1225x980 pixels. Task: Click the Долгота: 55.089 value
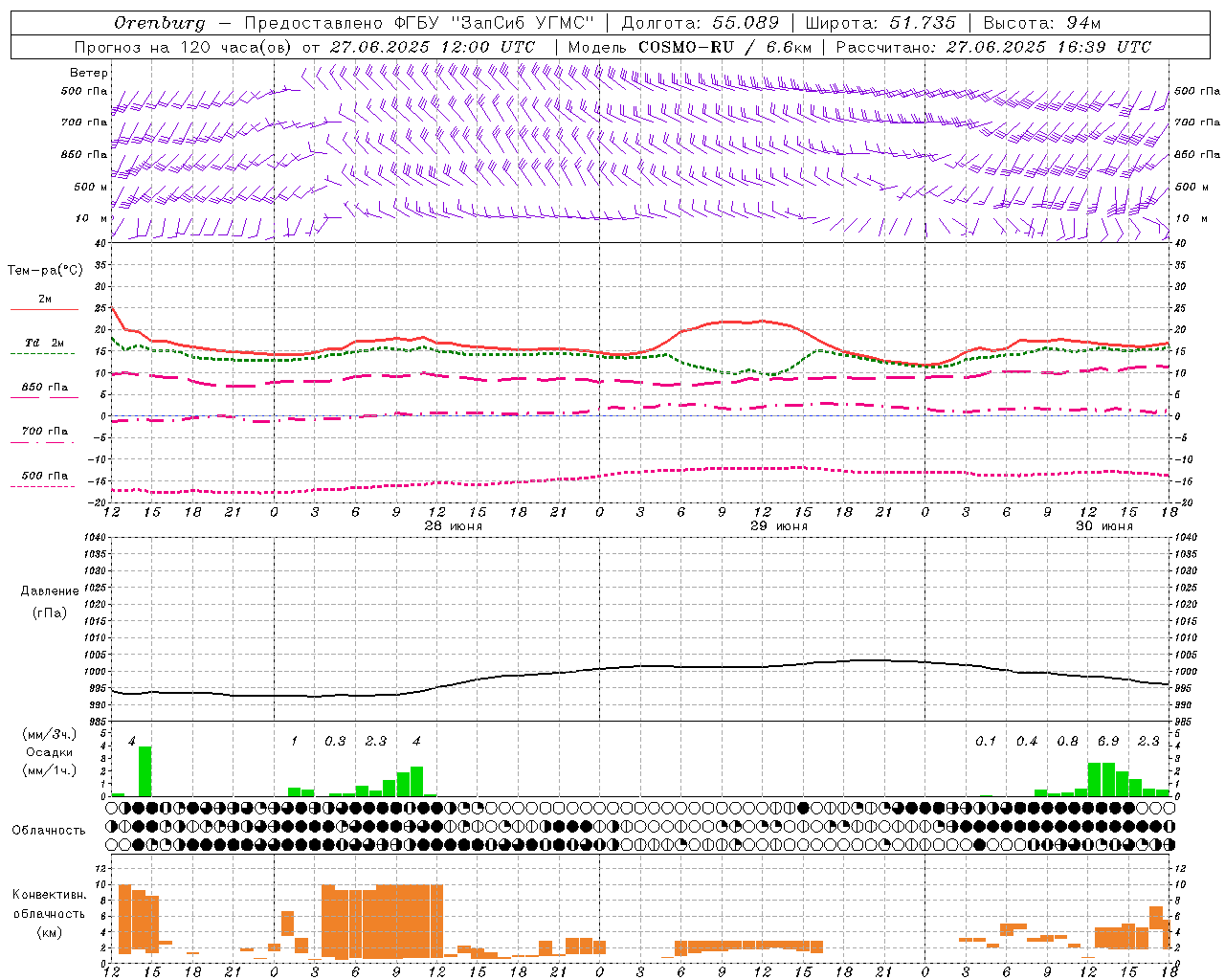[x=701, y=23]
